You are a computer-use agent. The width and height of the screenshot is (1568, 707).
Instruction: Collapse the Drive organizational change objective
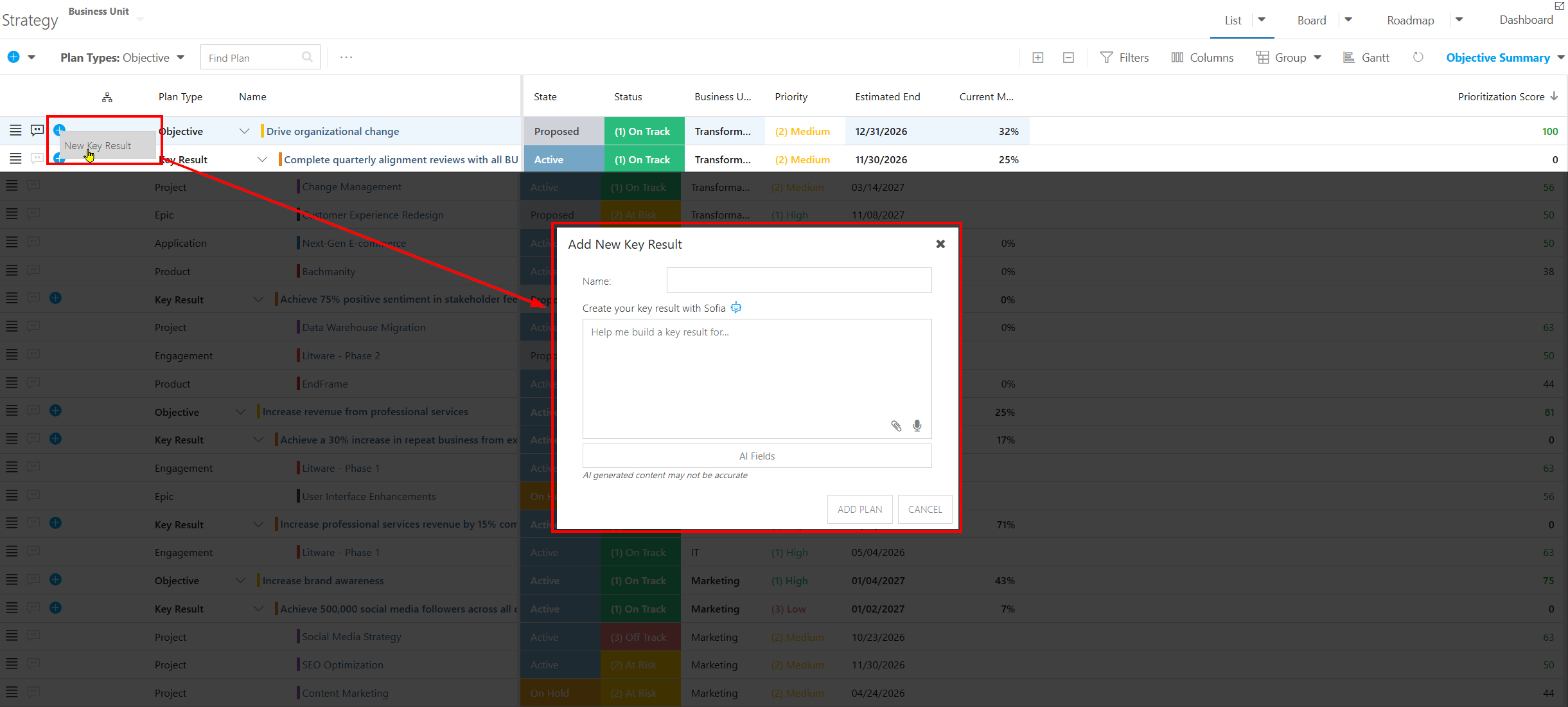pyautogui.click(x=244, y=131)
